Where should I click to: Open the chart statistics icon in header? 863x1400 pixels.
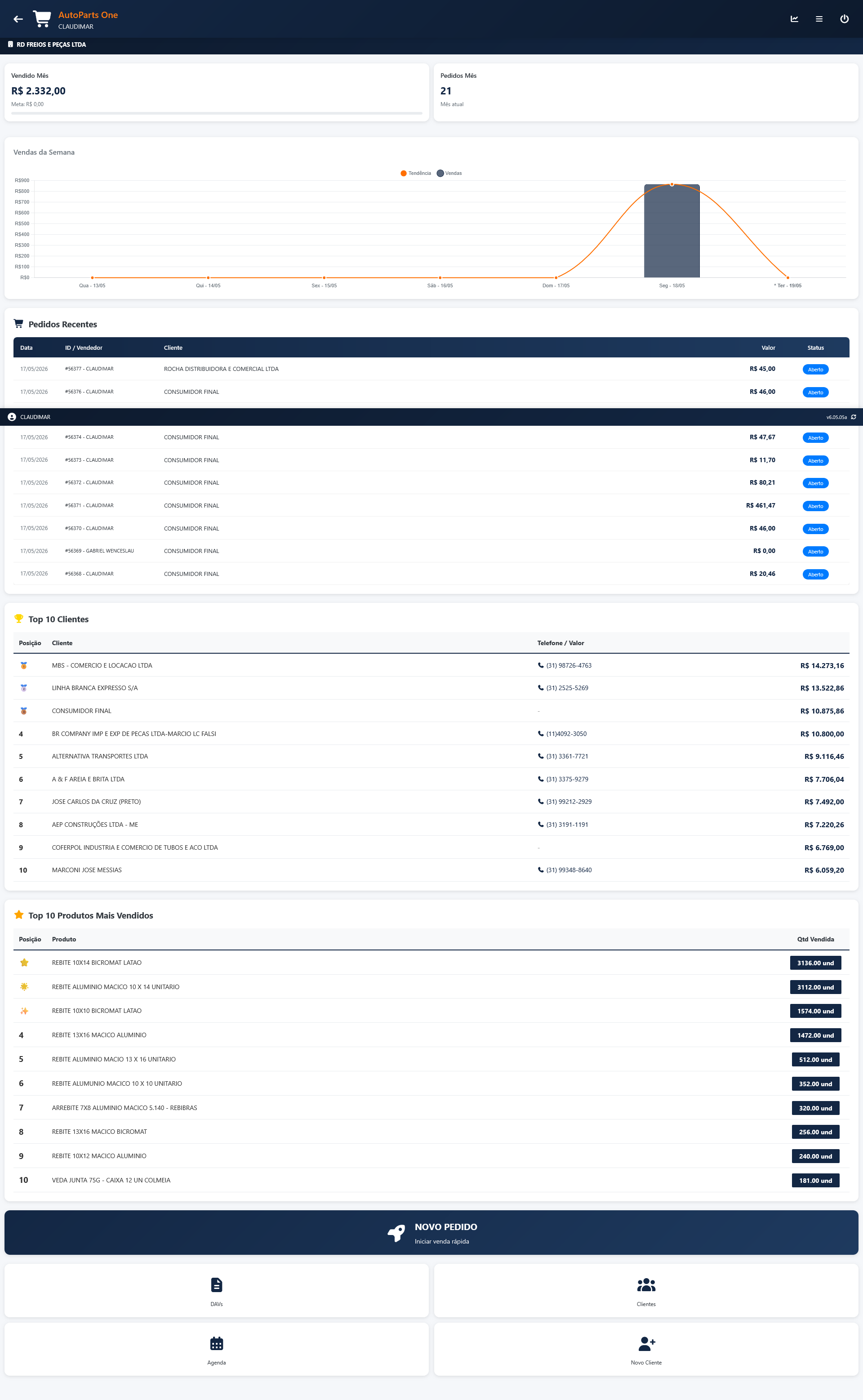click(x=794, y=19)
